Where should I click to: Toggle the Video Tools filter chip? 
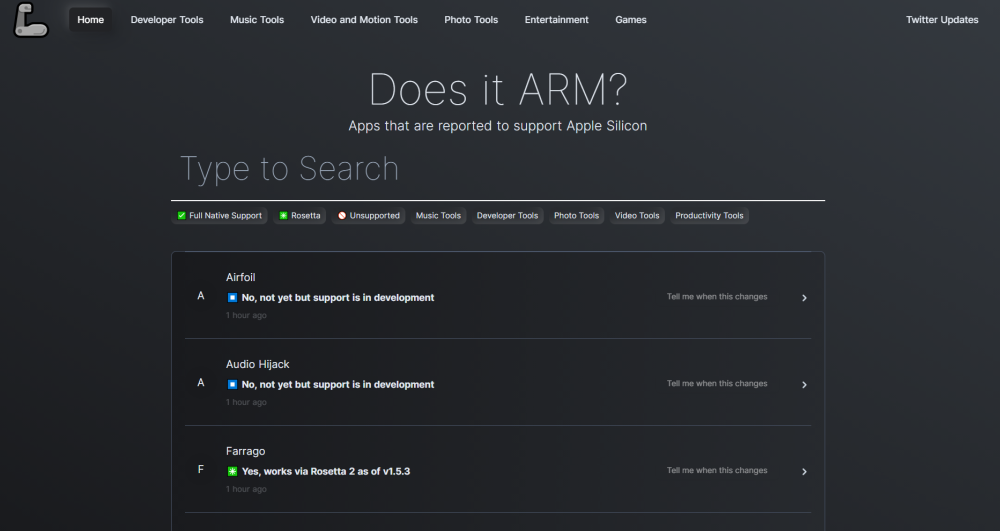tap(637, 215)
